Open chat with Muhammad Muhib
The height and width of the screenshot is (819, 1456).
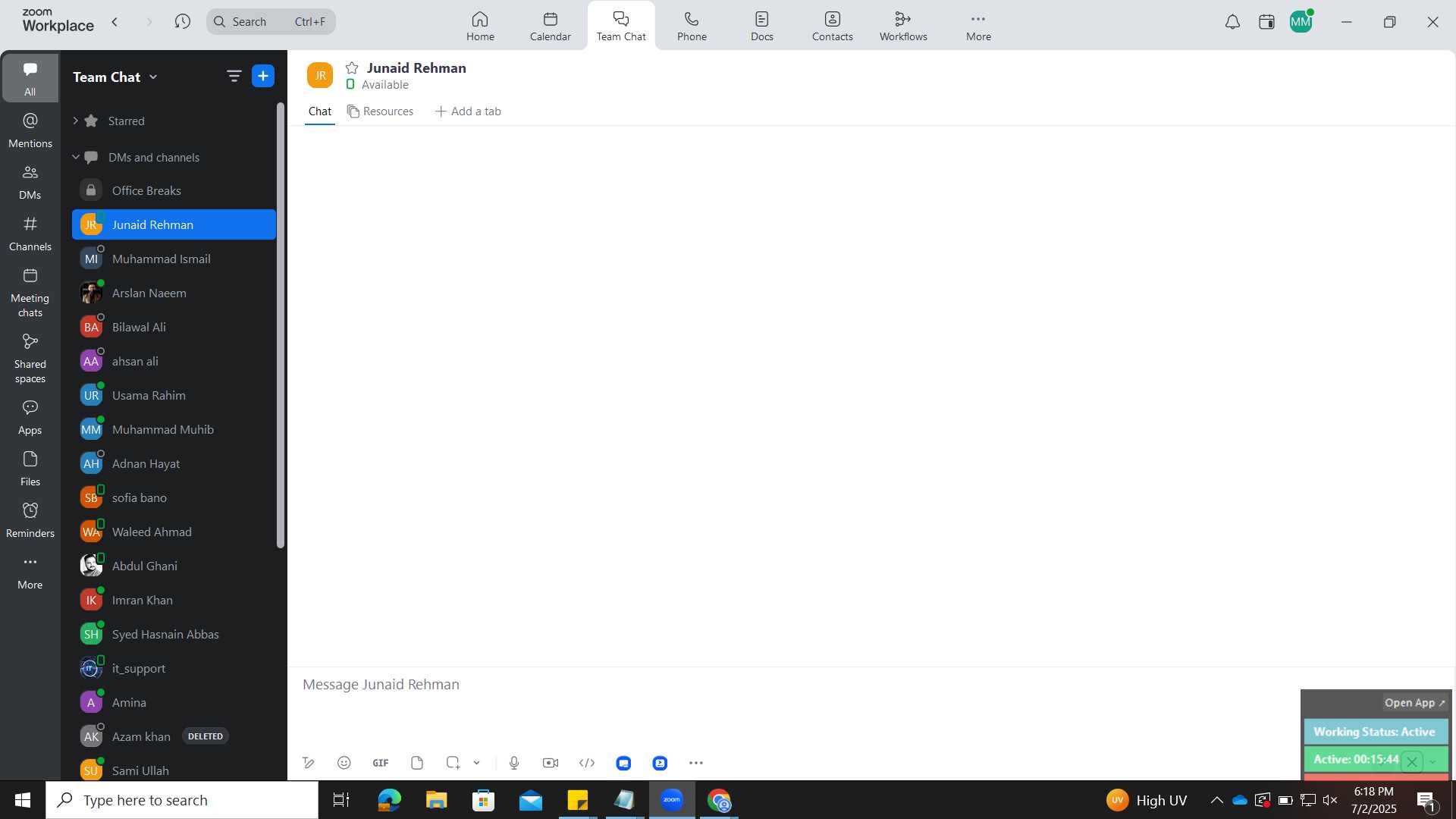coord(174,429)
